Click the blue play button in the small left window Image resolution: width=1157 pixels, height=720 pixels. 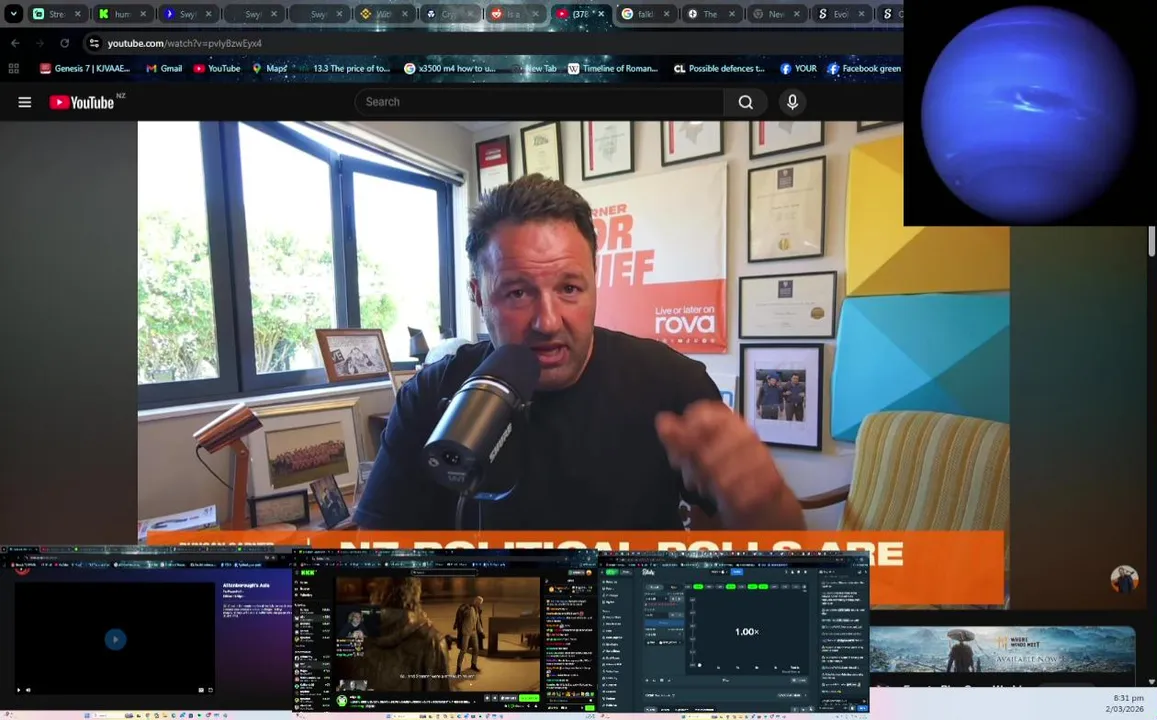point(115,639)
